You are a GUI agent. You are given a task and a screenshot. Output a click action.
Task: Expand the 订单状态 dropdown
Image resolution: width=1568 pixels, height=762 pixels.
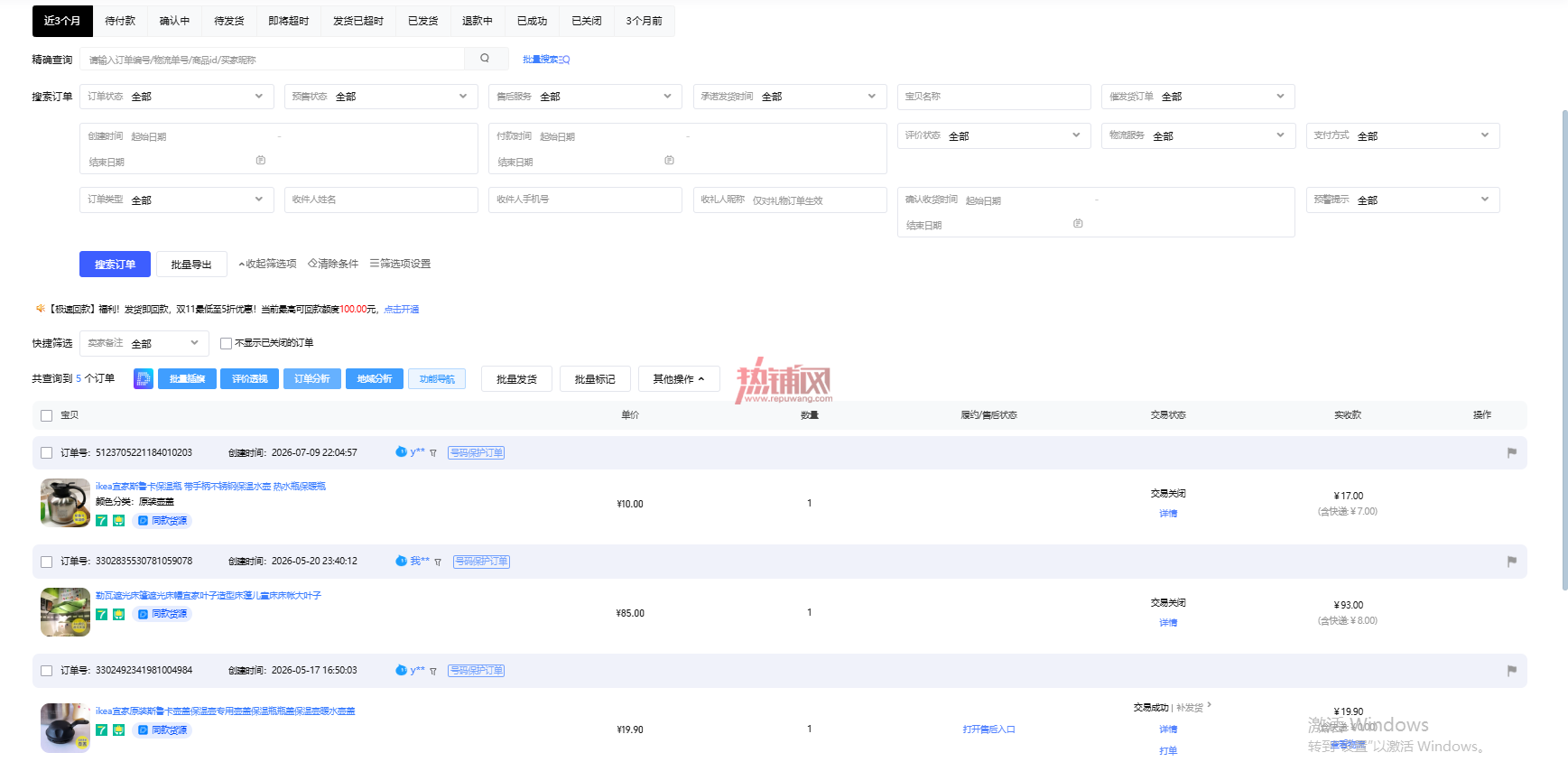(x=177, y=97)
